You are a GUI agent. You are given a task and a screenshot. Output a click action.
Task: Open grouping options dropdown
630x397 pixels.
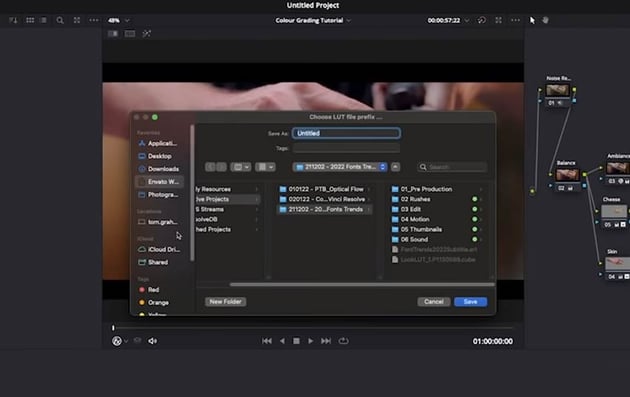(x=265, y=167)
